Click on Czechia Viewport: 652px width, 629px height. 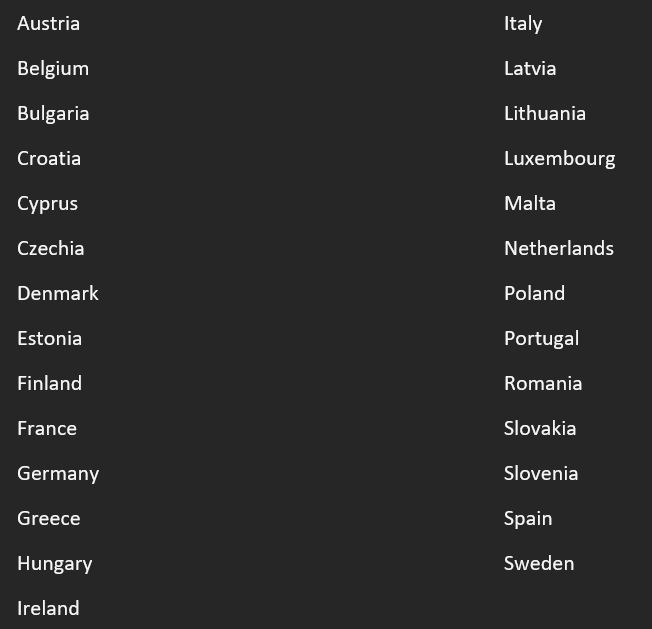(x=50, y=248)
